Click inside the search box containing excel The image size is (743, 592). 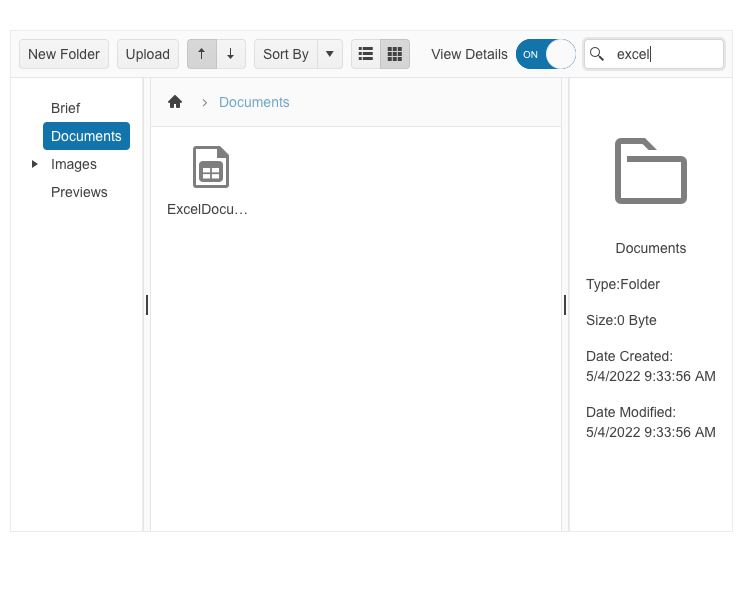[665, 54]
